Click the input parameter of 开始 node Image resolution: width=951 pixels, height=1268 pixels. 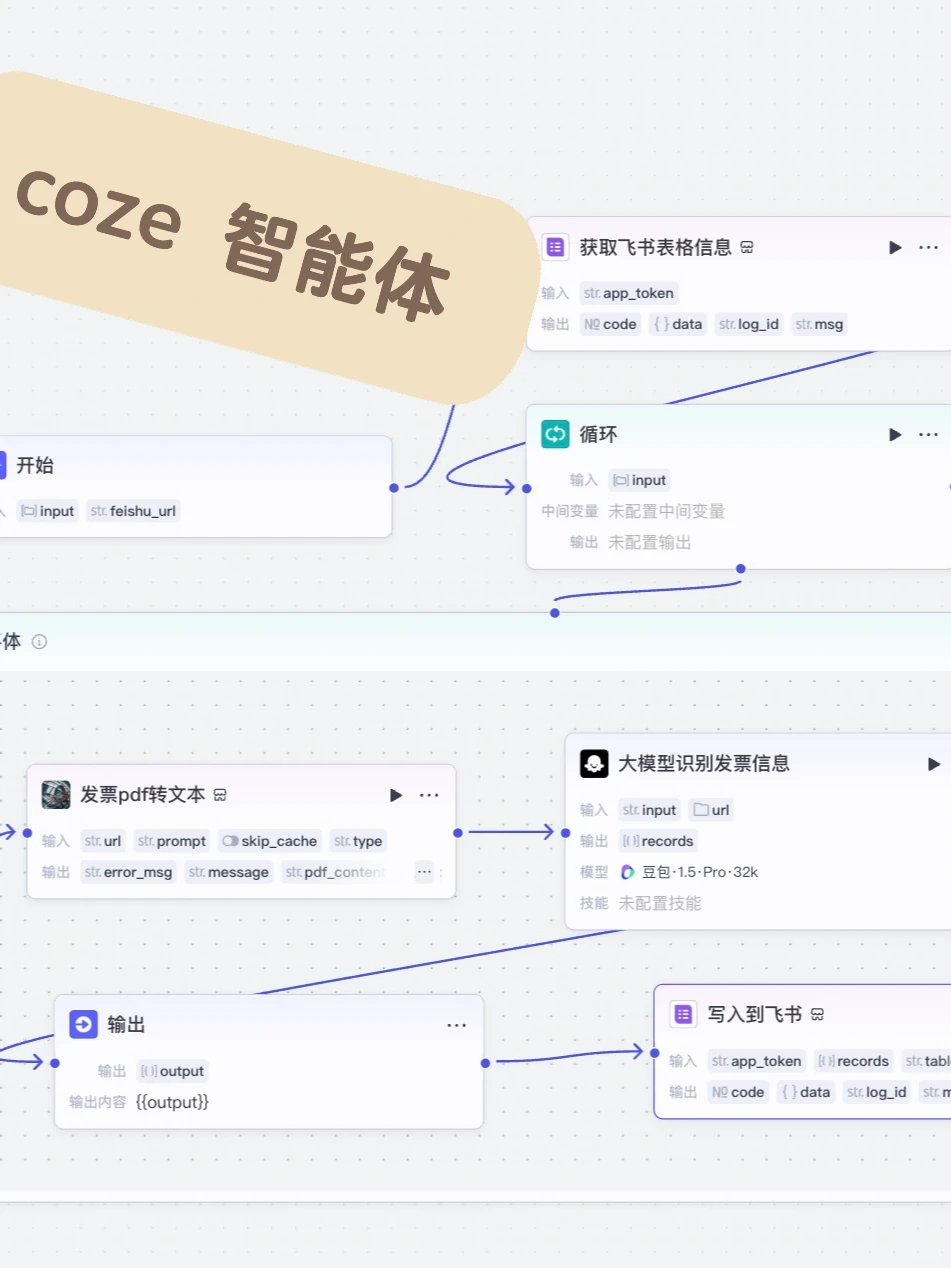pyautogui.click(x=47, y=511)
